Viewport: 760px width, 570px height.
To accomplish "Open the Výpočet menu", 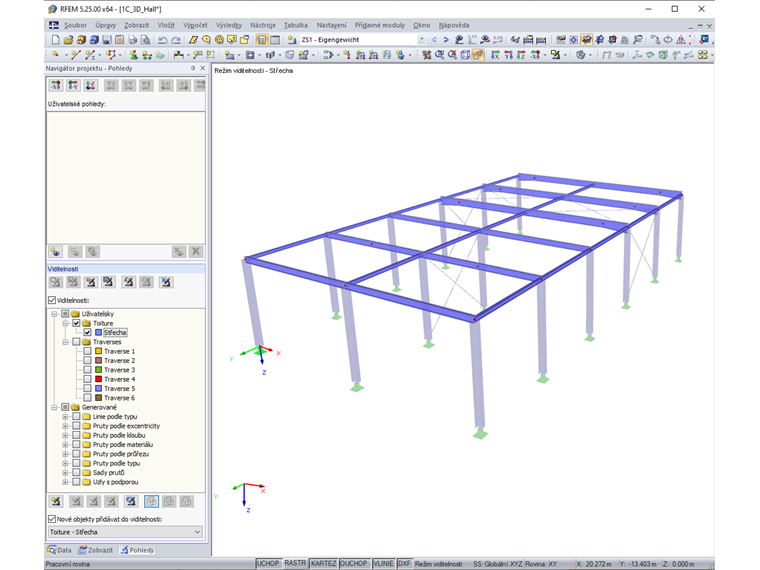I will [x=195, y=25].
